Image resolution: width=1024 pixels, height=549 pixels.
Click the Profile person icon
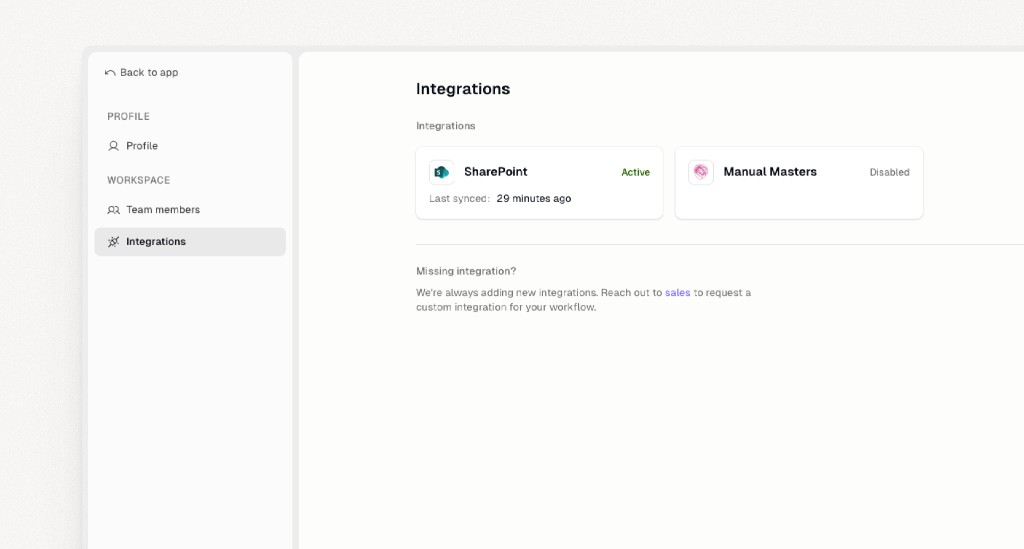(113, 146)
